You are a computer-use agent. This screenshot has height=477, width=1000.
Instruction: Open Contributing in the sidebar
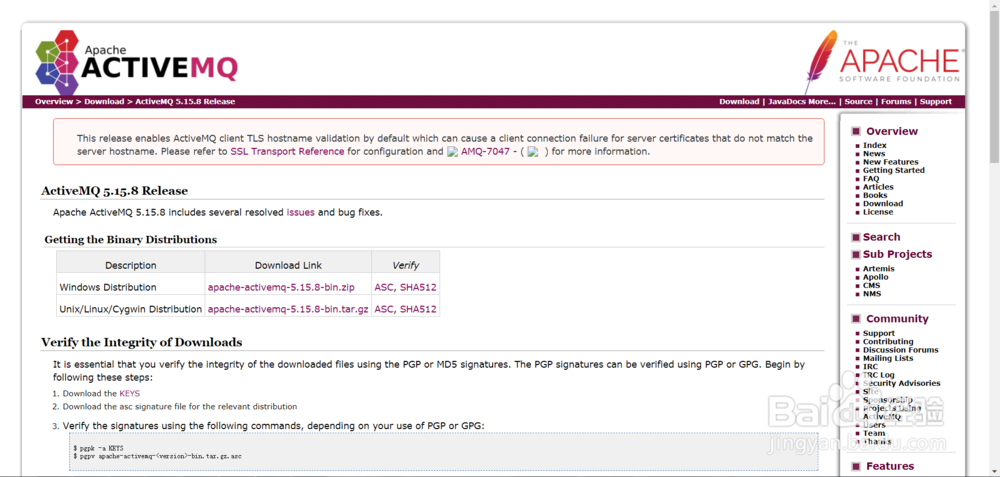tap(888, 342)
